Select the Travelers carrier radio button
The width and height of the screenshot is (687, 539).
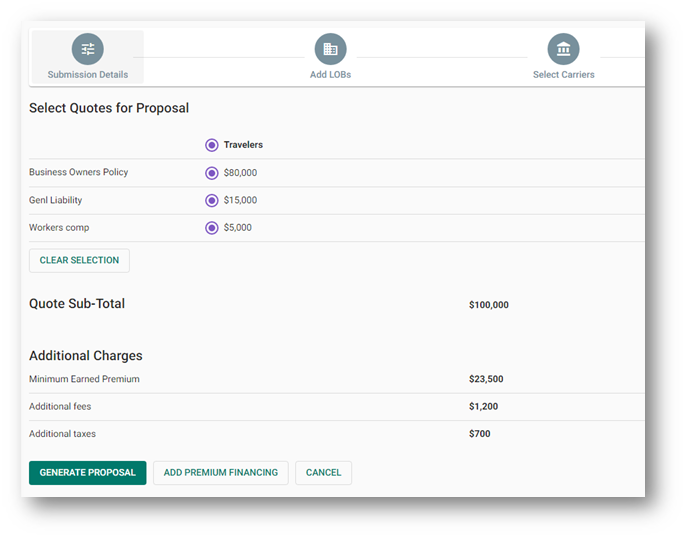[212, 145]
